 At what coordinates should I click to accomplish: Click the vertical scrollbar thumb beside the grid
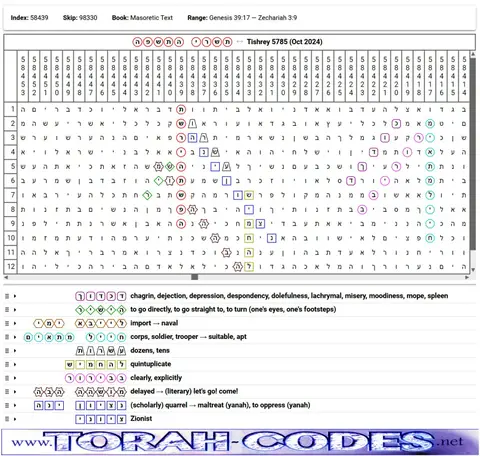(473, 153)
